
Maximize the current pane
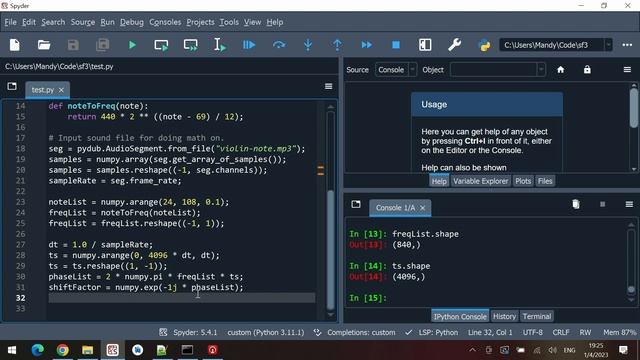click(425, 45)
